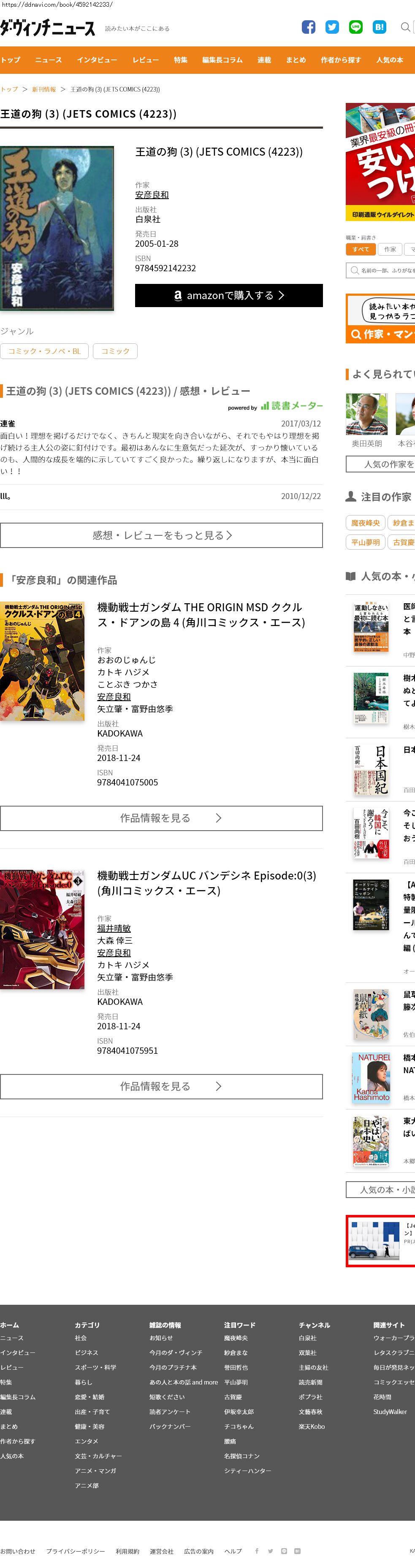Click the Twitter bird icon in header
Image resolution: width=415 pixels, height=1568 pixels.
click(x=332, y=27)
